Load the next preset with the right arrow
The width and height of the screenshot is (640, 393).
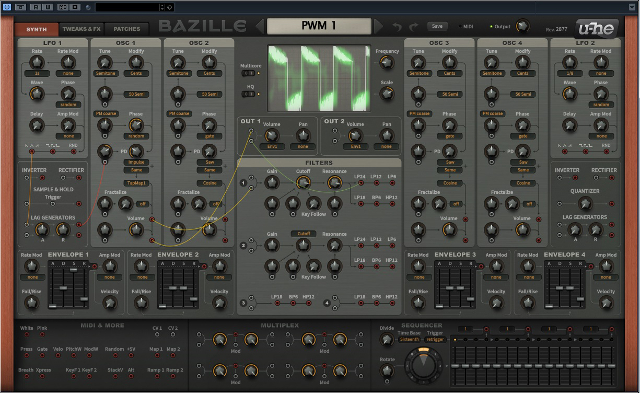(378, 27)
